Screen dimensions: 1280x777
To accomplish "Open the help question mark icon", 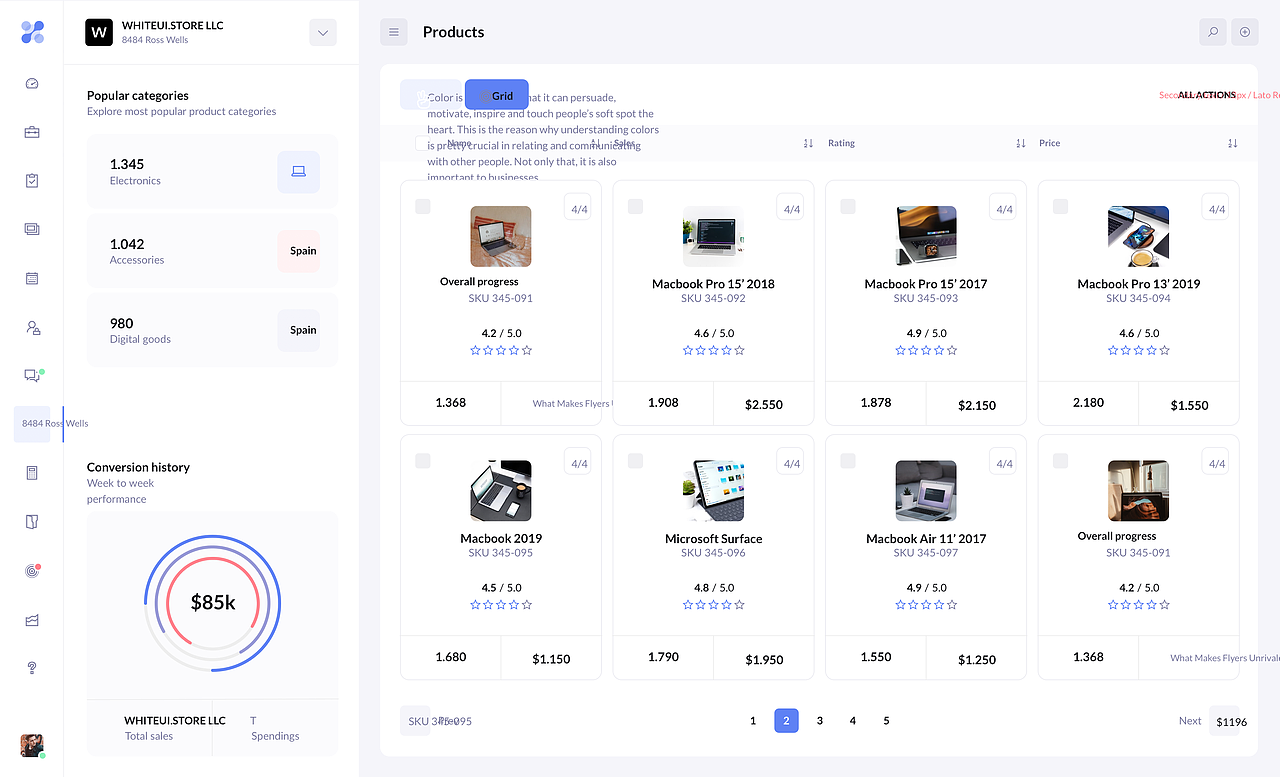I will (32, 668).
